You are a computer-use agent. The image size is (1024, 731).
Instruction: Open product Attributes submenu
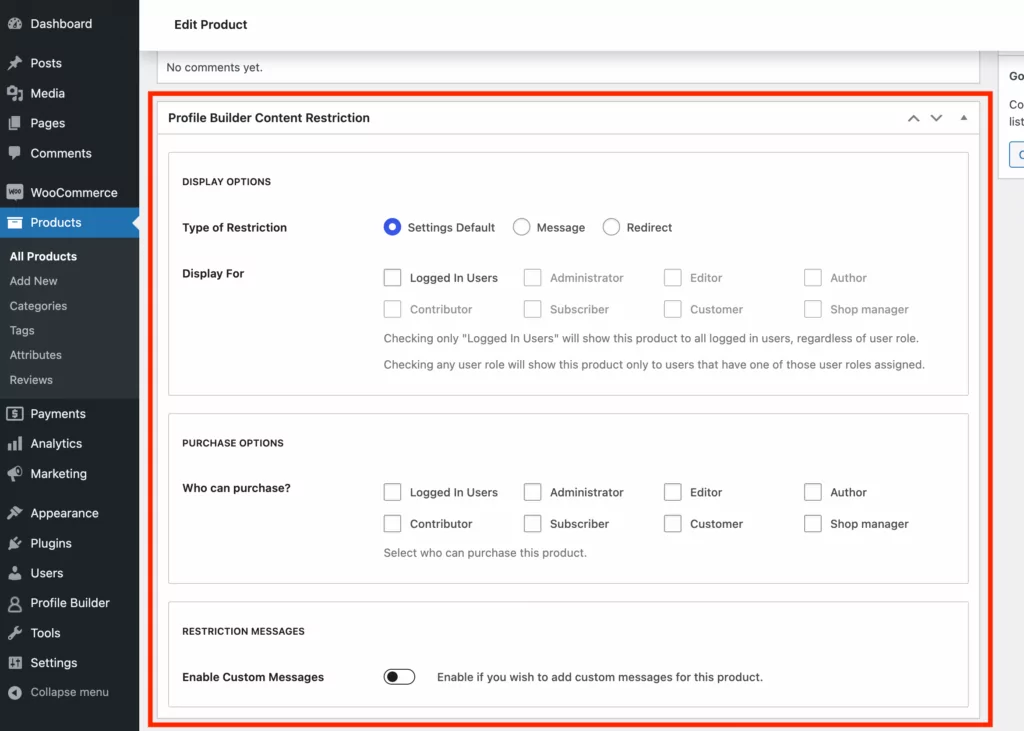[x=35, y=355]
